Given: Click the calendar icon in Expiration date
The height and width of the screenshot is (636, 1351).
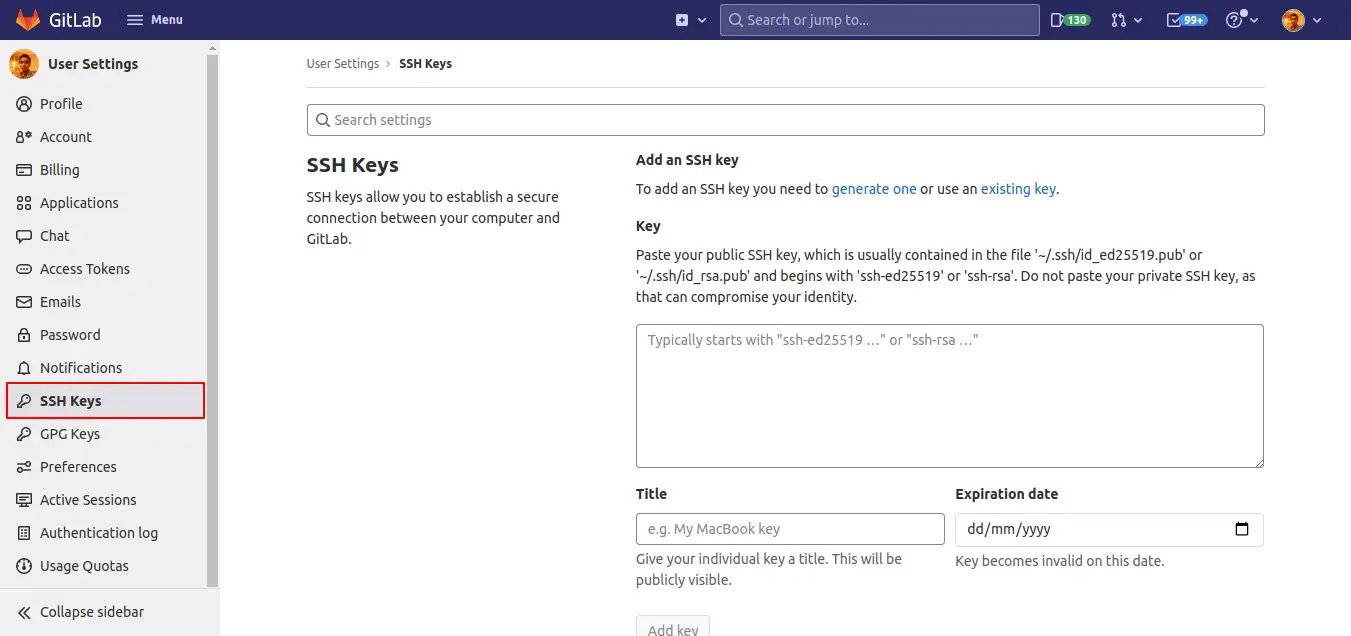Looking at the screenshot, I should (1242, 529).
